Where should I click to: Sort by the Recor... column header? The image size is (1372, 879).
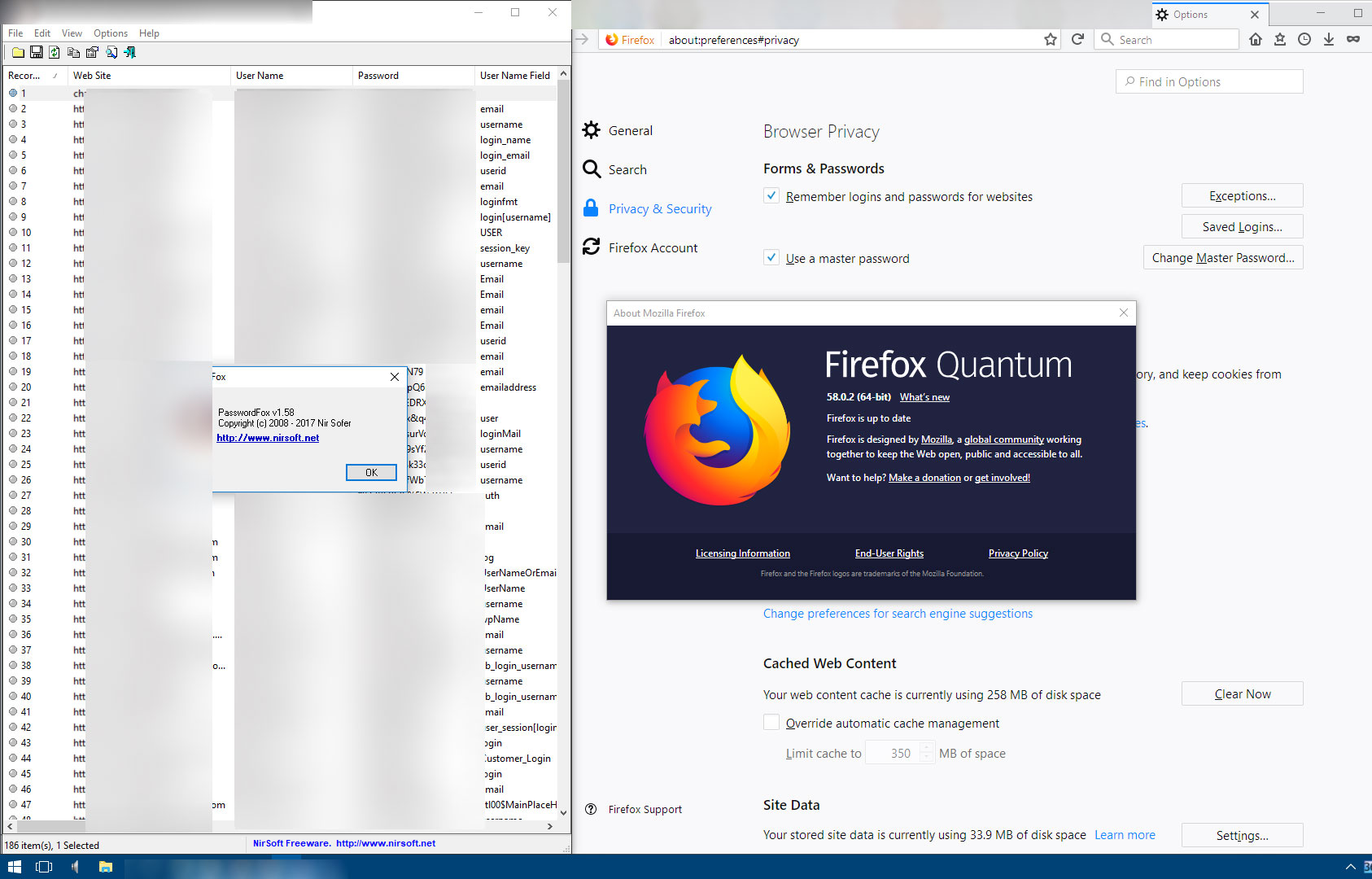pyautogui.click(x=36, y=75)
